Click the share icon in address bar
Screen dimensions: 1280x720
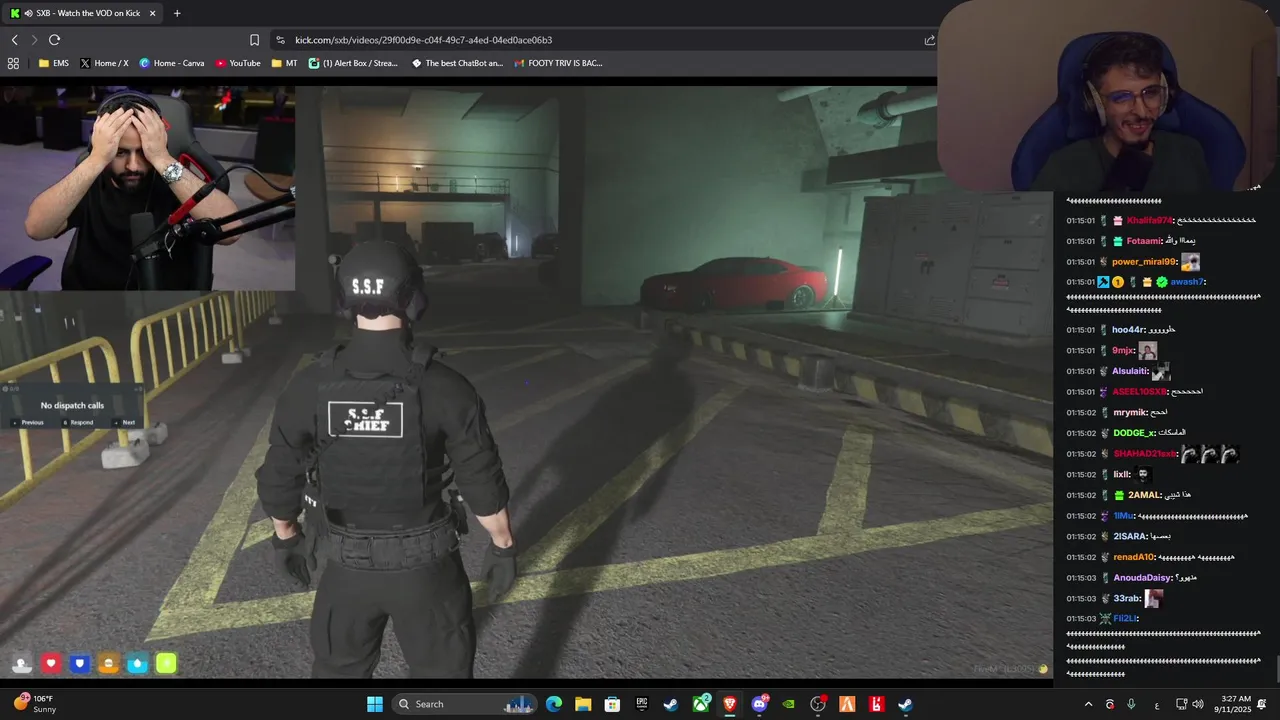pos(929,40)
